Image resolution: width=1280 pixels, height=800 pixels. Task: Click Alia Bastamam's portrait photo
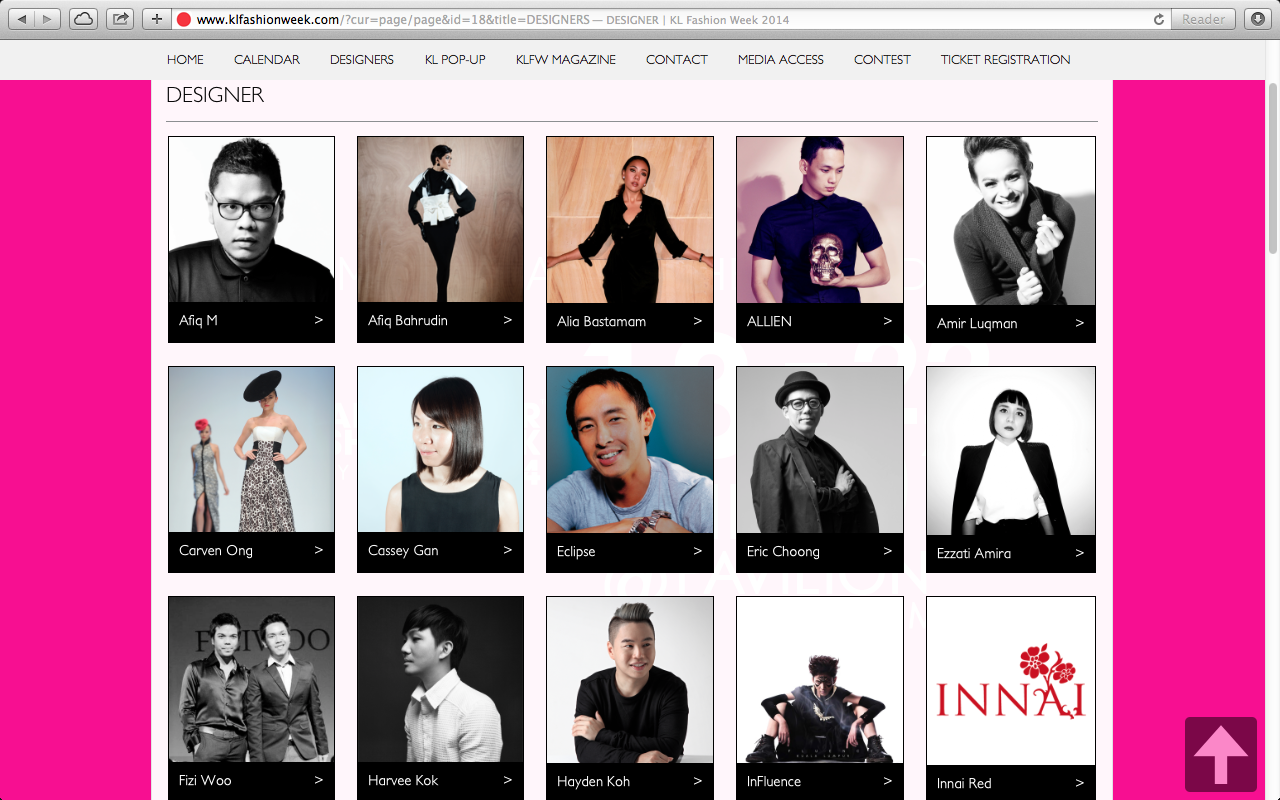tap(630, 220)
